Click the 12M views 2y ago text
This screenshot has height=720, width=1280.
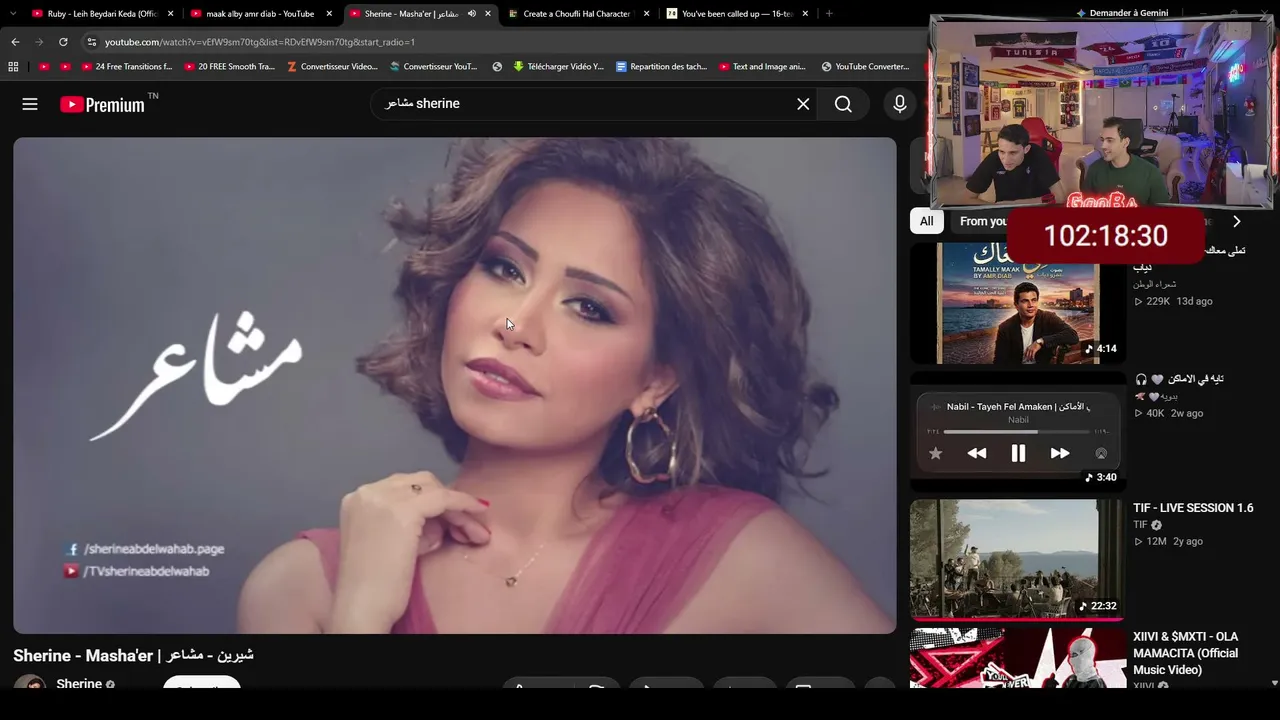(1169, 541)
